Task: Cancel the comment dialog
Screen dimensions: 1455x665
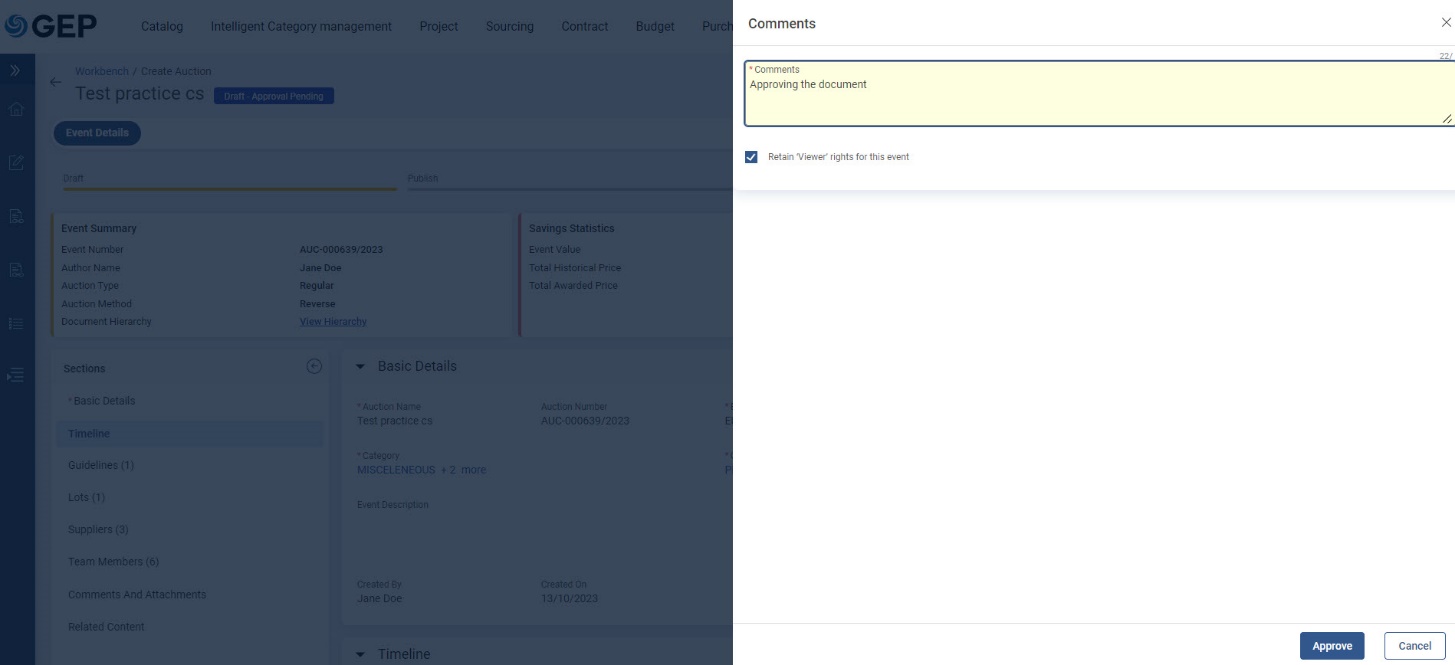Action: point(1414,646)
